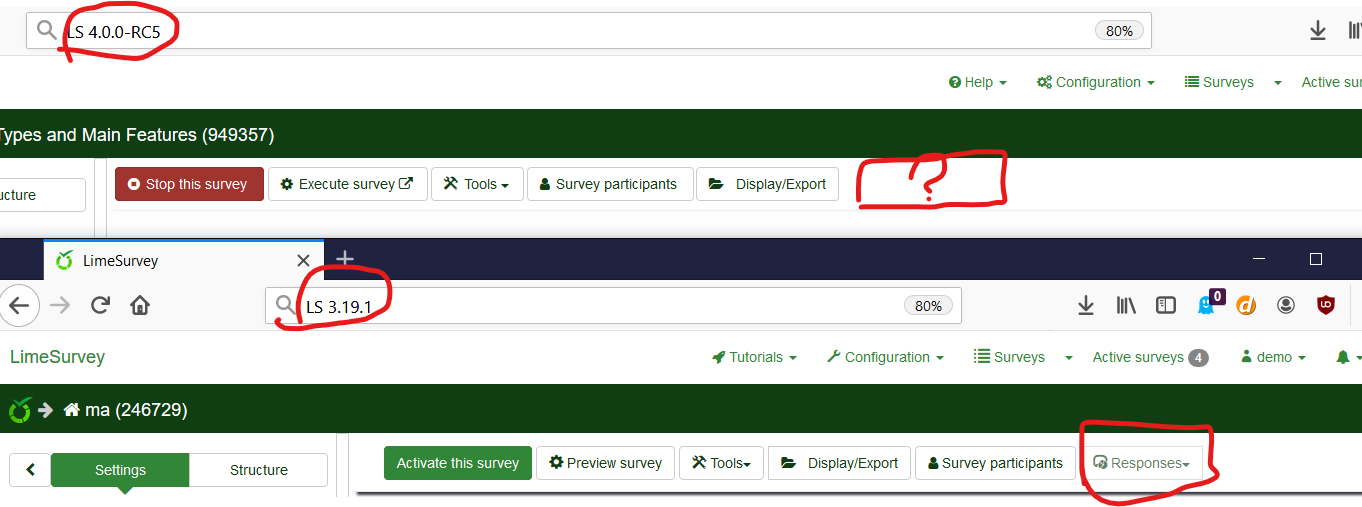Expand the caret beside Surveys in top window

[1277, 83]
